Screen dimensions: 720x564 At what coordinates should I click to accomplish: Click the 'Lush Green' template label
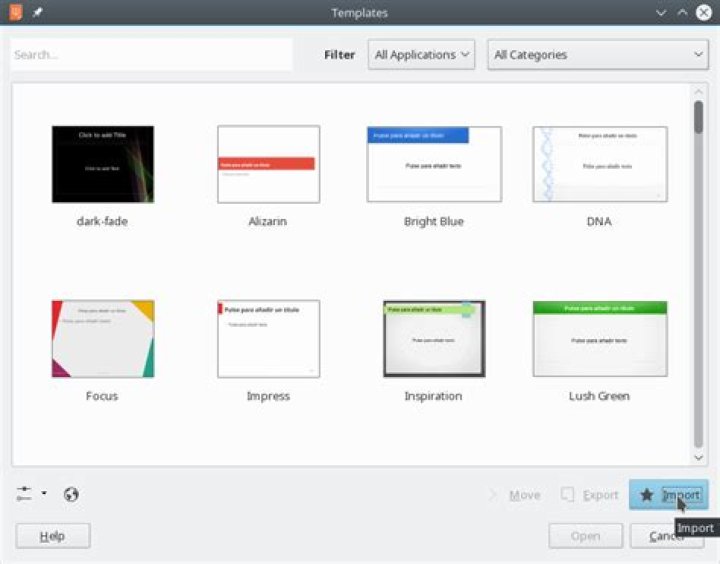599,396
